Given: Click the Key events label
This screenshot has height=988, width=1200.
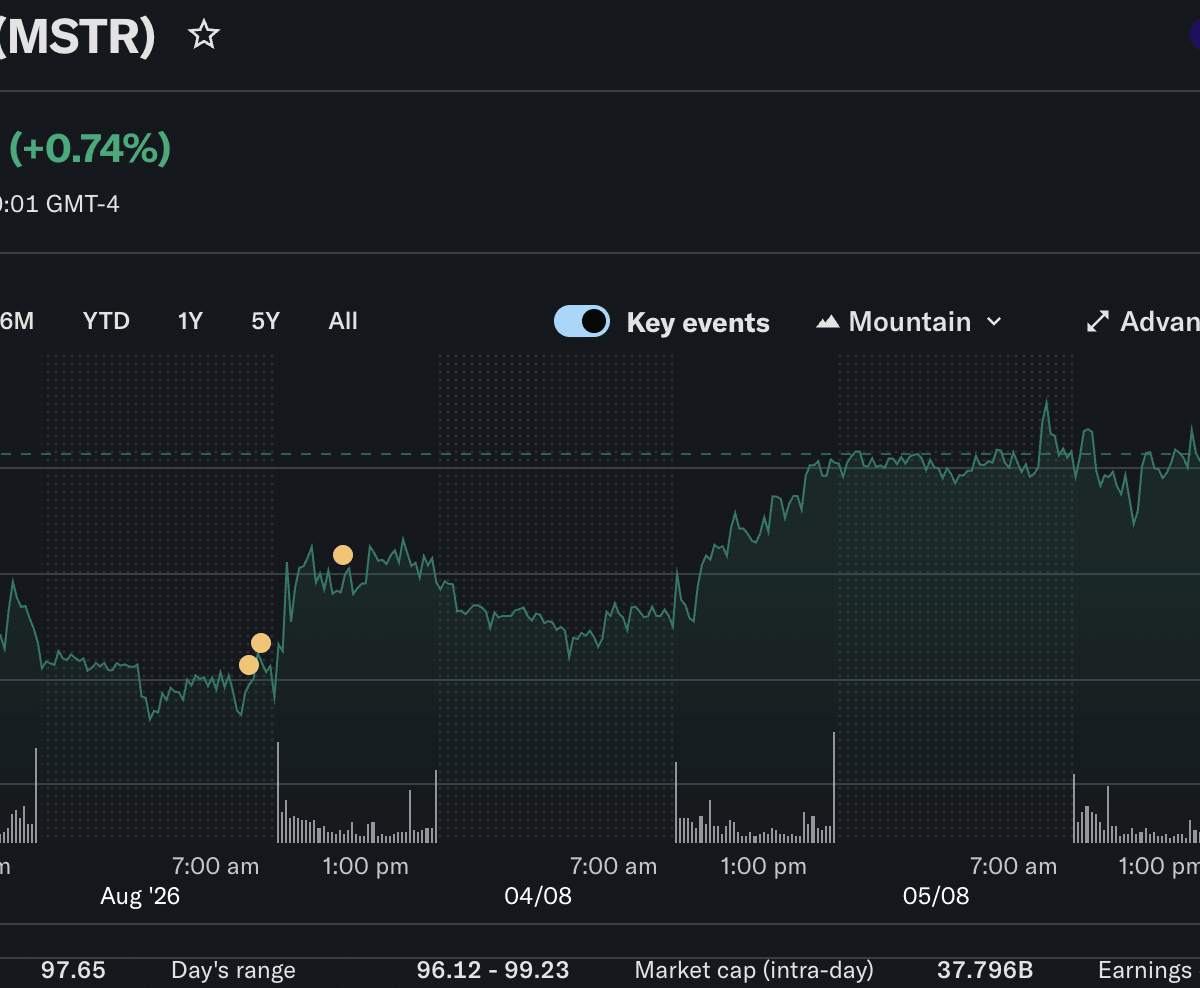Looking at the screenshot, I should pos(698,323).
